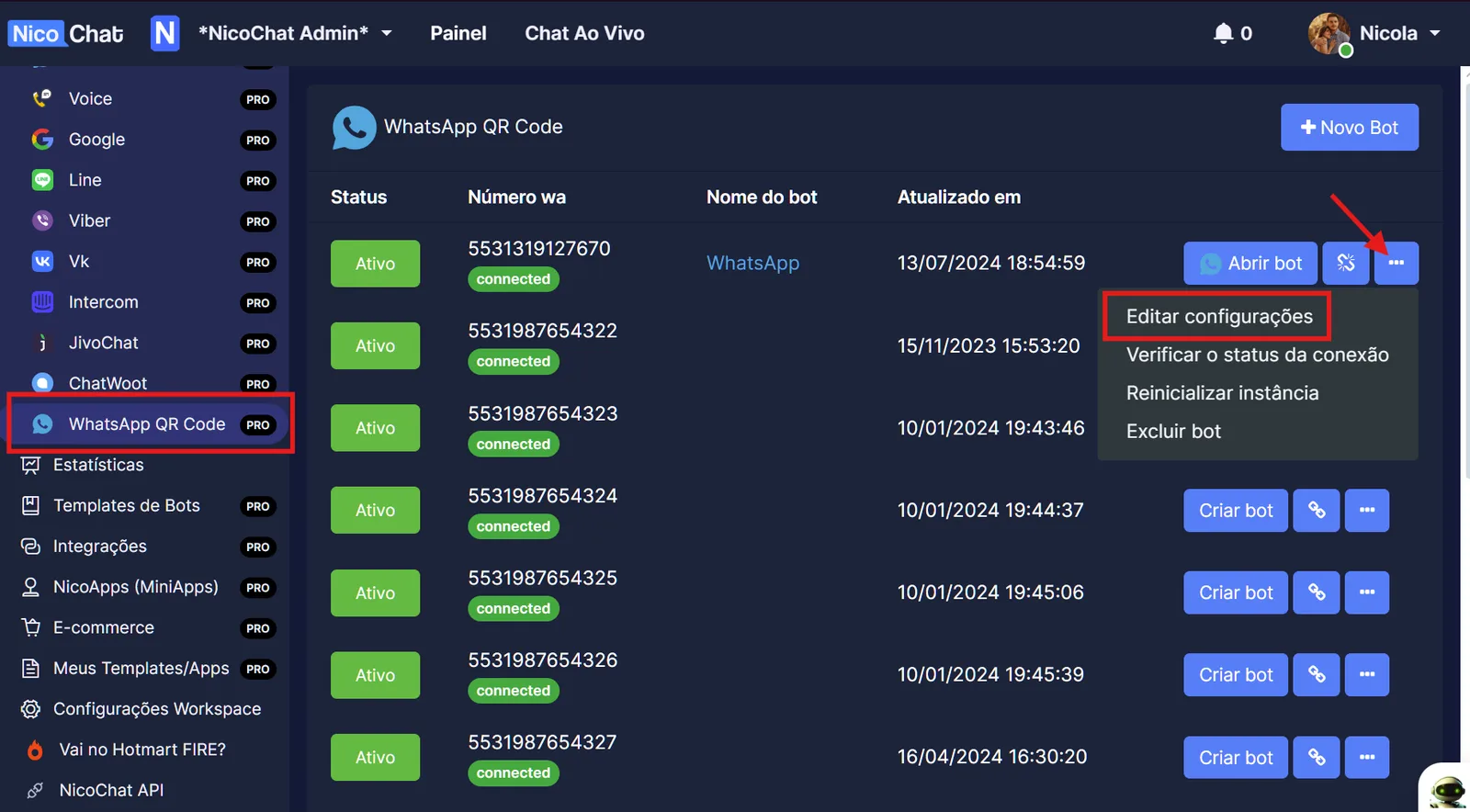
Task: Open the notifications bell
Action: 1223,33
